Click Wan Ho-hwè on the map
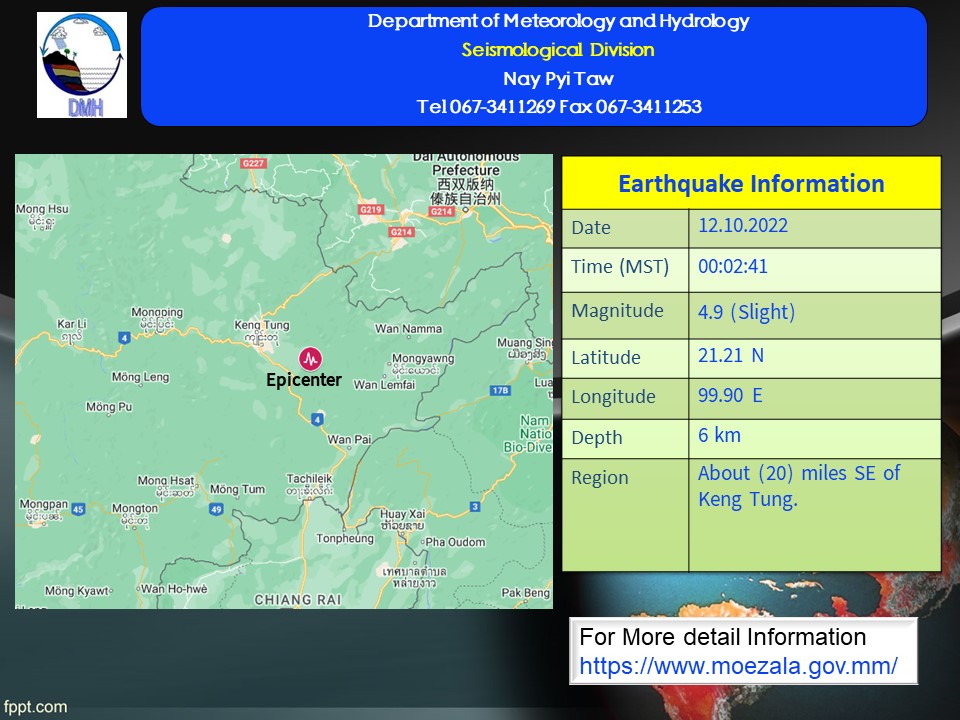The width and height of the screenshot is (960, 720). [174, 589]
